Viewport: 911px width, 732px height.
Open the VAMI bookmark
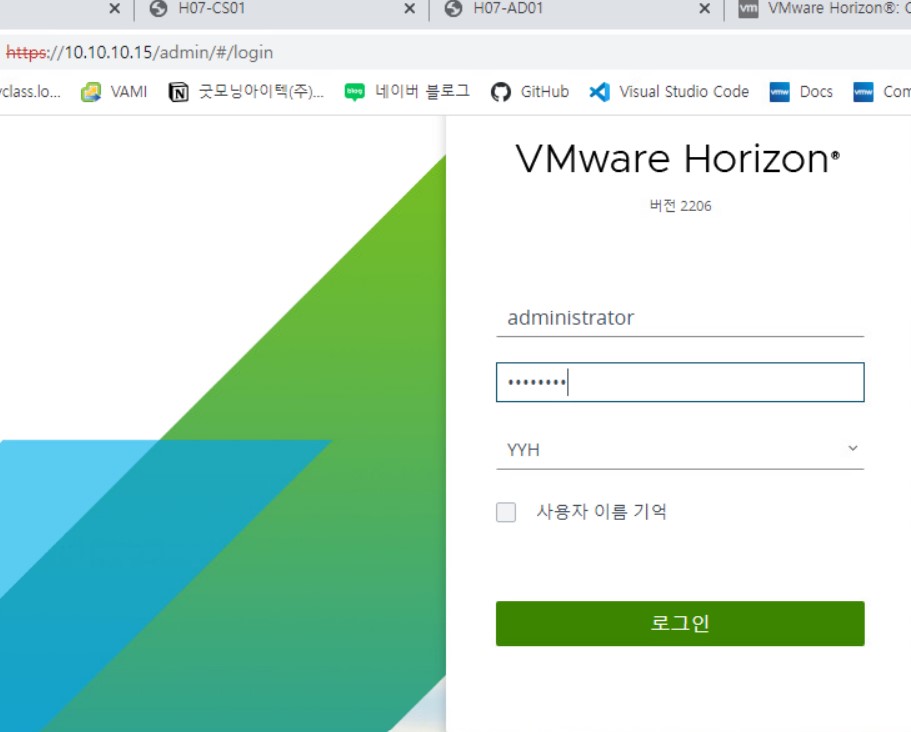pyautogui.click(x=114, y=92)
